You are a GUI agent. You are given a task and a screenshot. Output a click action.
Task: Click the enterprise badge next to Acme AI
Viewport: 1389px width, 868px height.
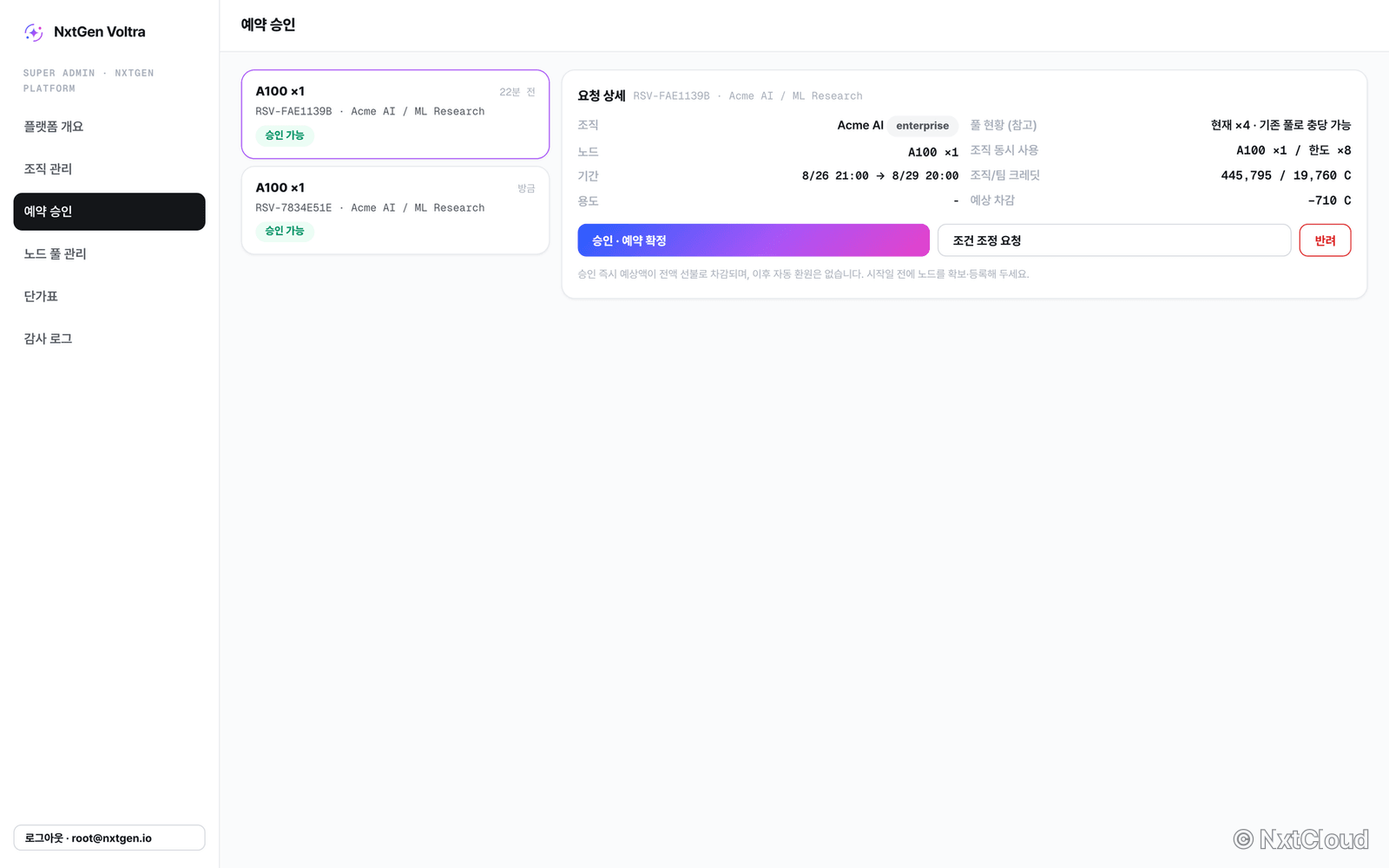coord(922,126)
